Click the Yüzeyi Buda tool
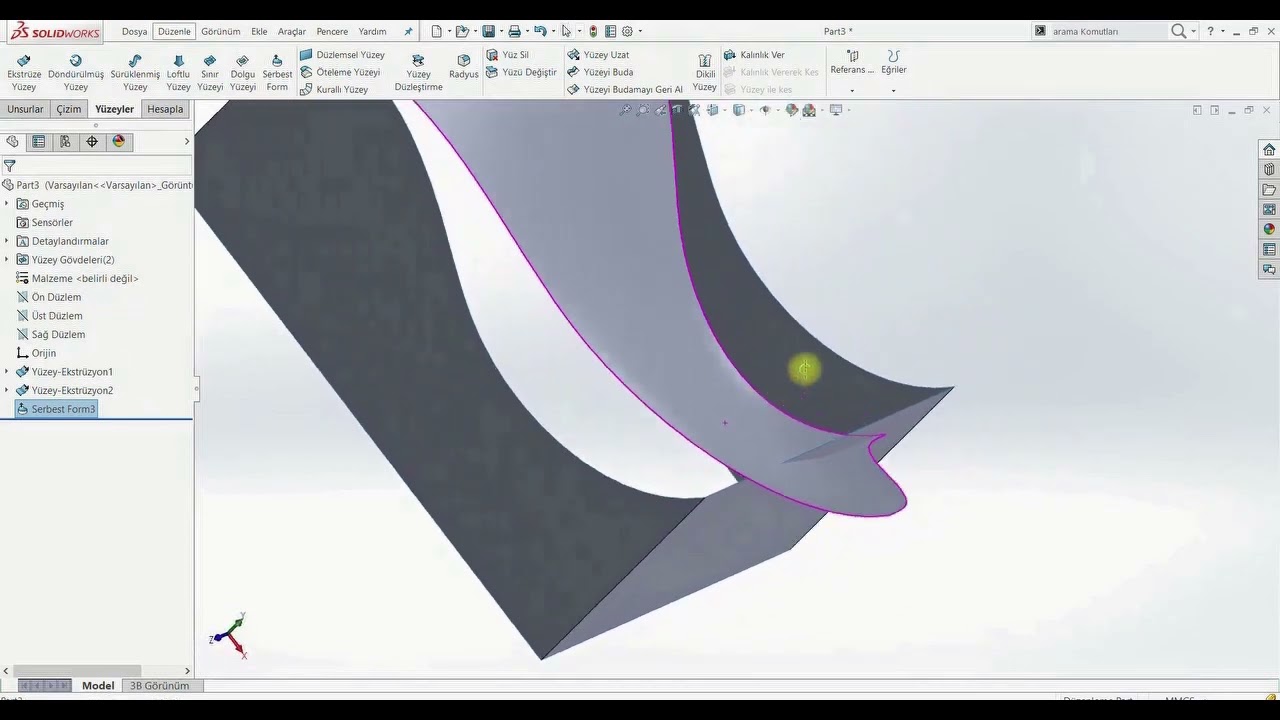The width and height of the screenshot is (1280, 720). tap(600, 72)
